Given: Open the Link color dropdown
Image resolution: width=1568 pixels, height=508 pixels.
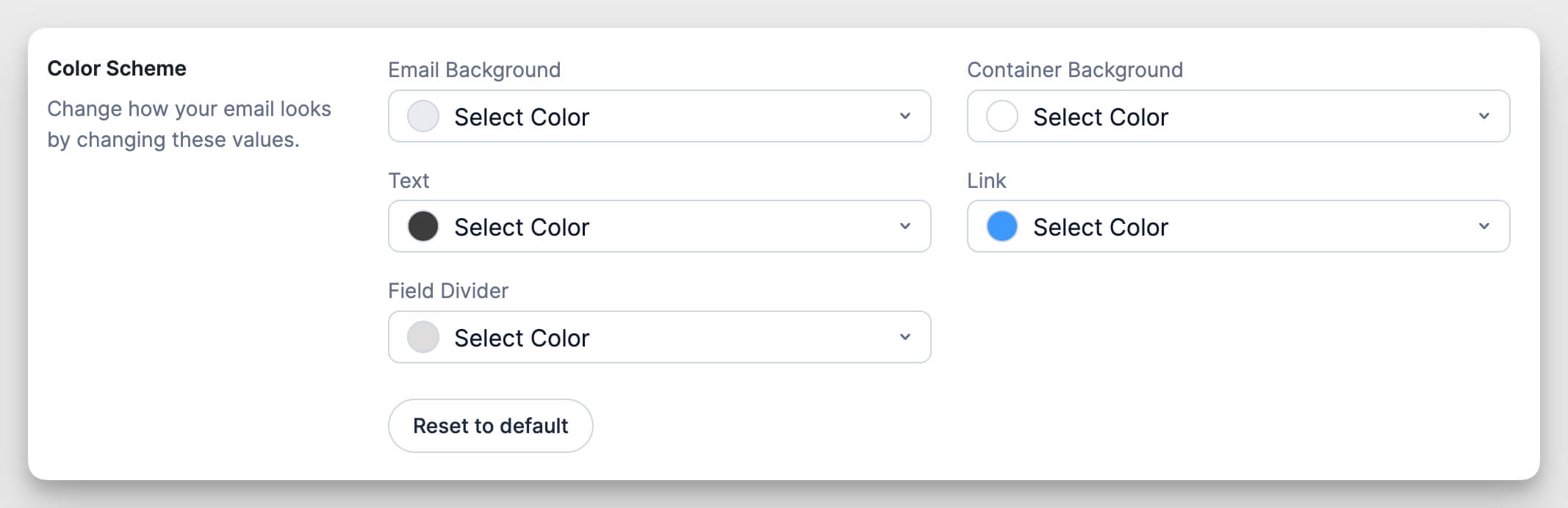Looking at the screenshot, I should (x=1238, y=226).
